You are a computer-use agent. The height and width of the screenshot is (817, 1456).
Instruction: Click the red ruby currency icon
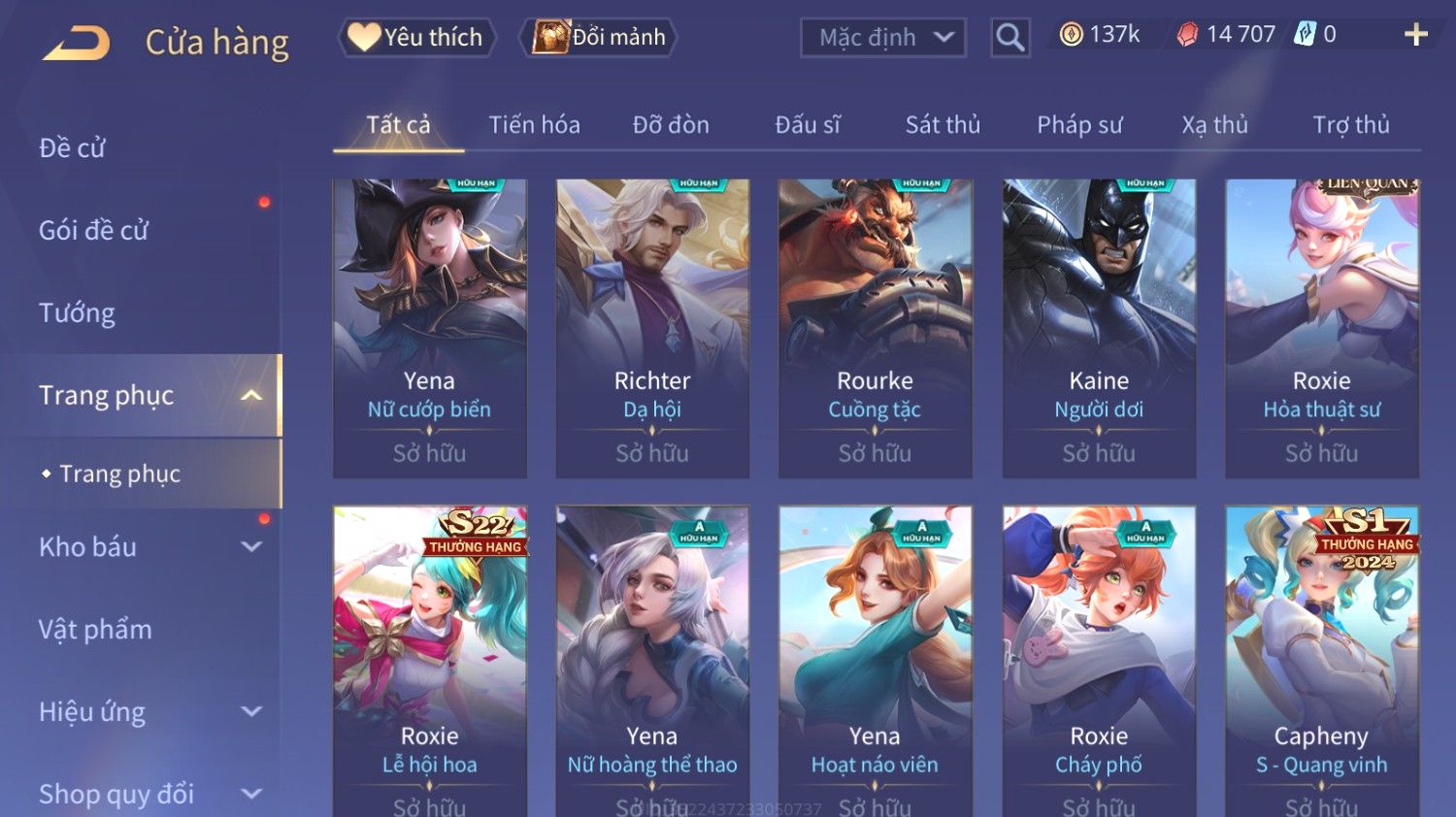(1187, 35)
